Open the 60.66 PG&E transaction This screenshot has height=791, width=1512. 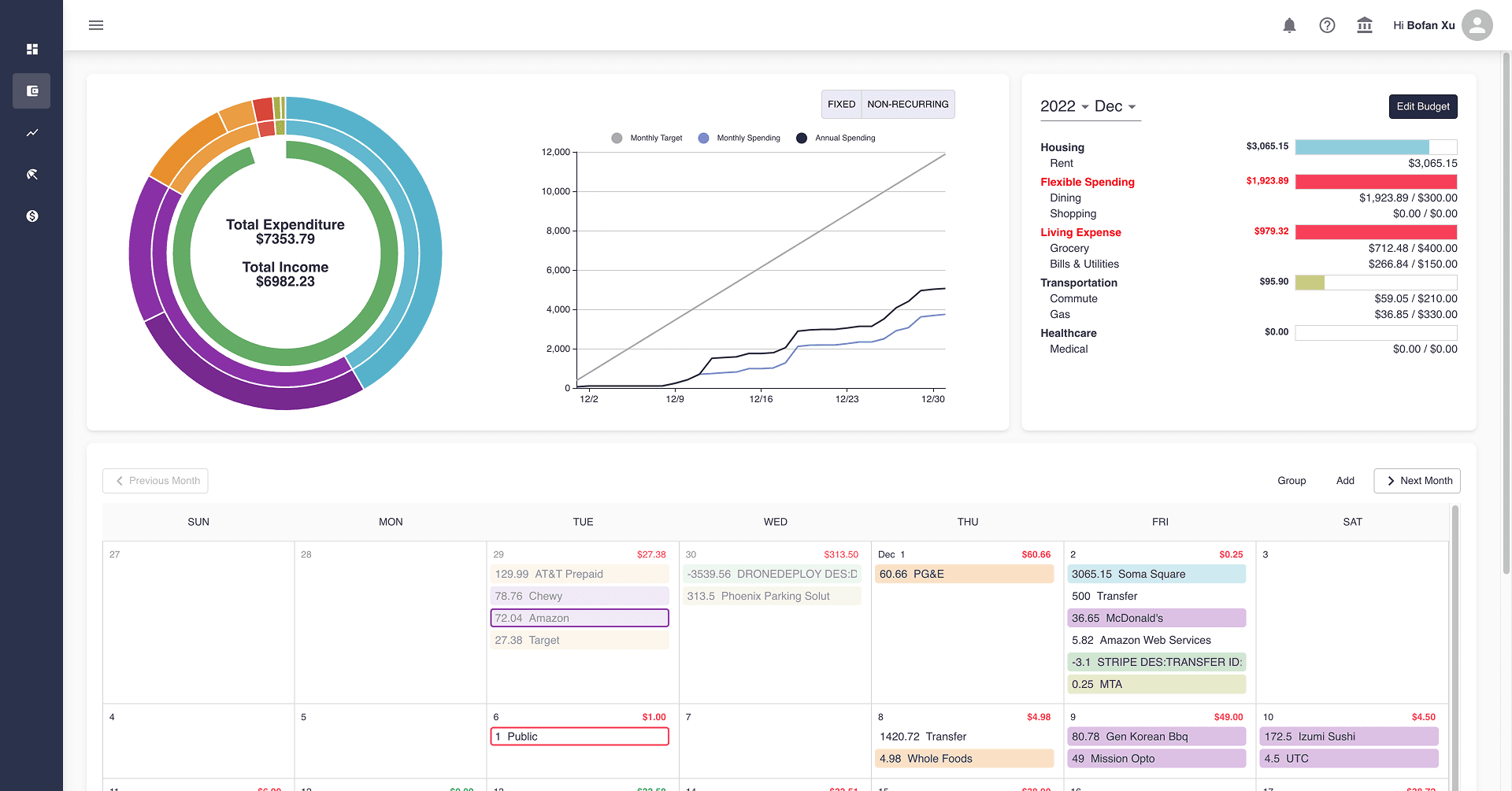click(x=965, y=574)
